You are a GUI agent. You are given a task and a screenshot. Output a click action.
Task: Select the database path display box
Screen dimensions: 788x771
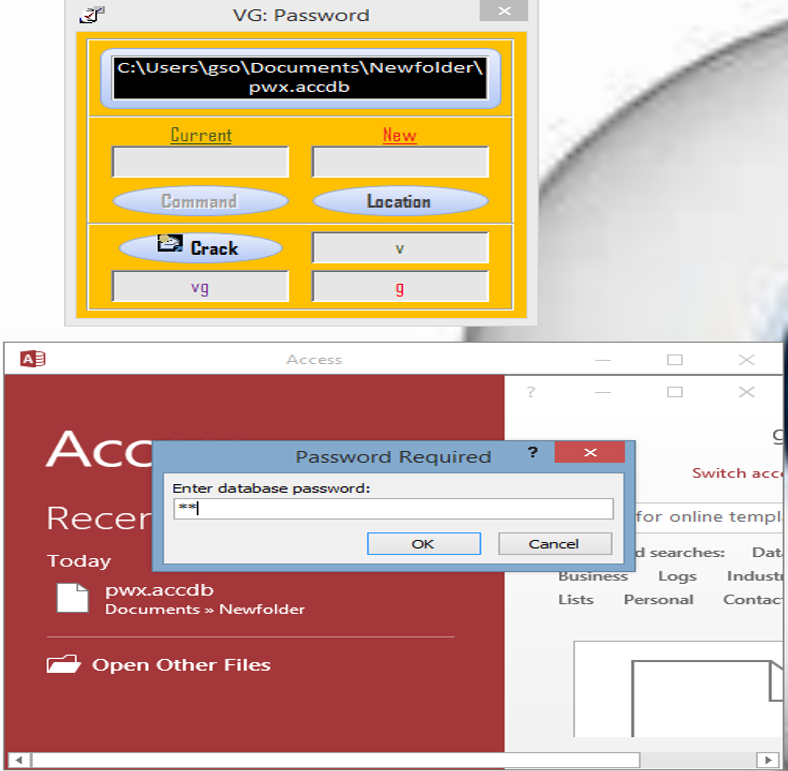[x=300, y=78]
